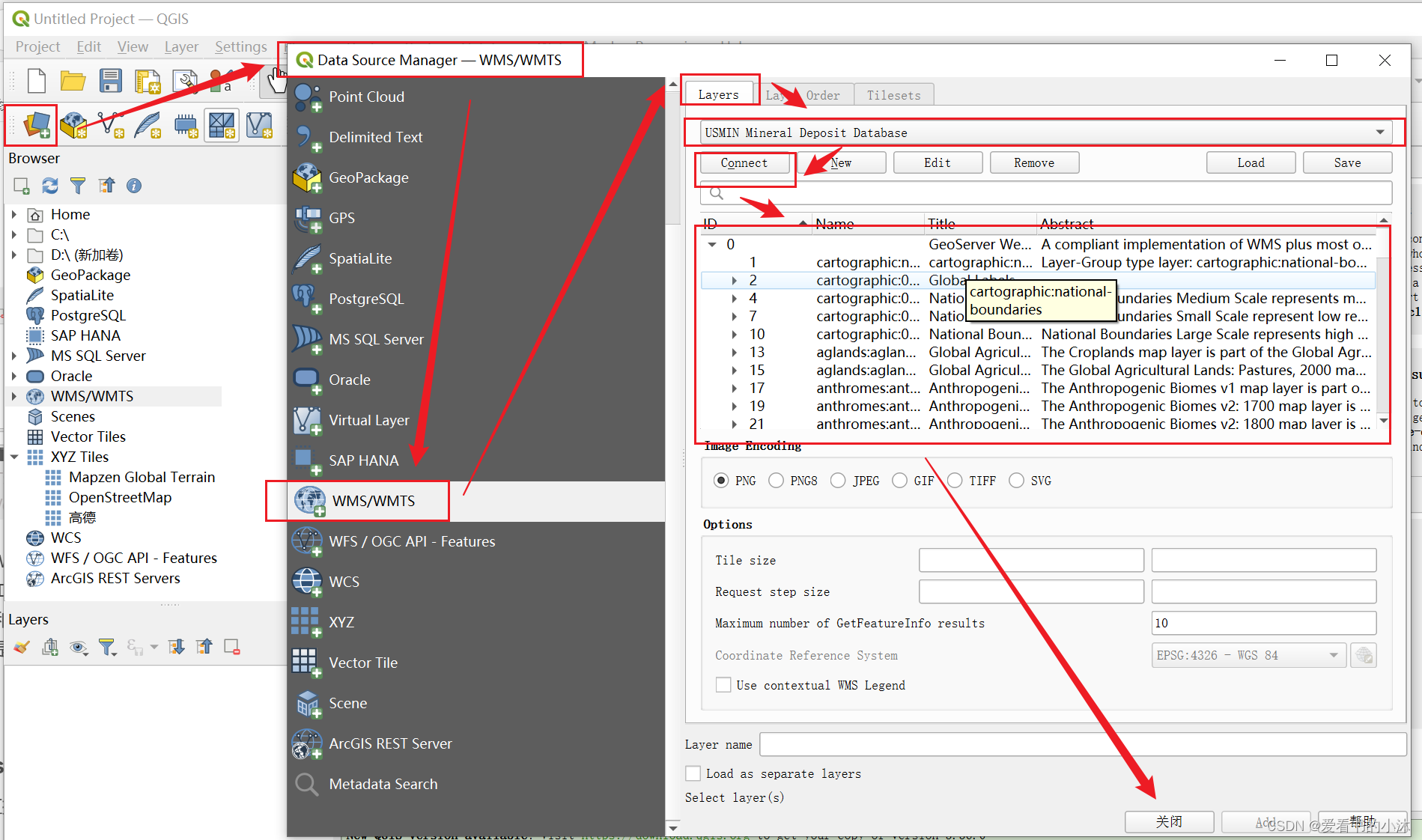Viewport: 1422px width, 840px height.
Task: Click New SpatiaLite Layer feather icon
Action: coord(148,125)
